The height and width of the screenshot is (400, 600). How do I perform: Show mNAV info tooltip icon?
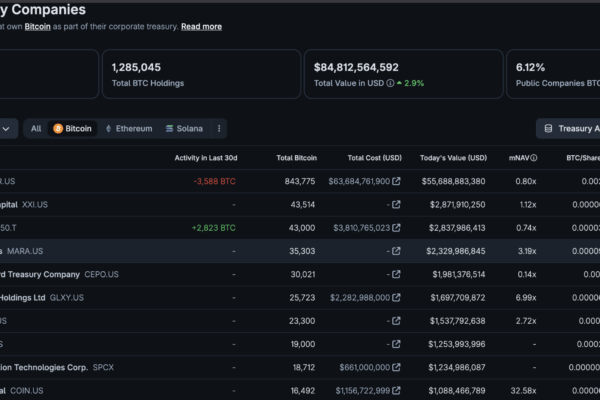[534, 158]
